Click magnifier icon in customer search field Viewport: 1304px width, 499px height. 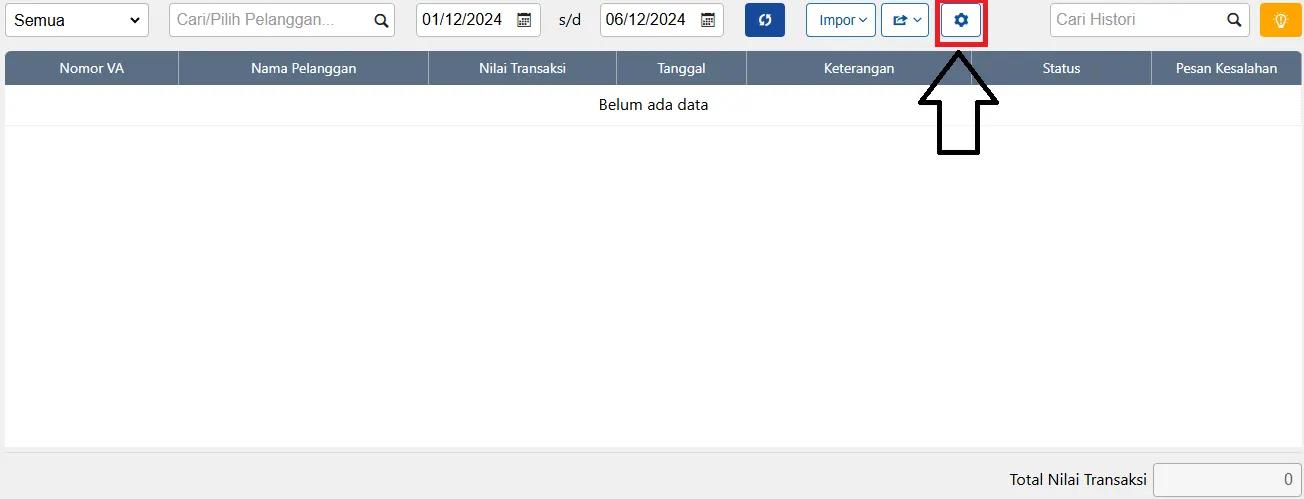click(x=381, y=20)
